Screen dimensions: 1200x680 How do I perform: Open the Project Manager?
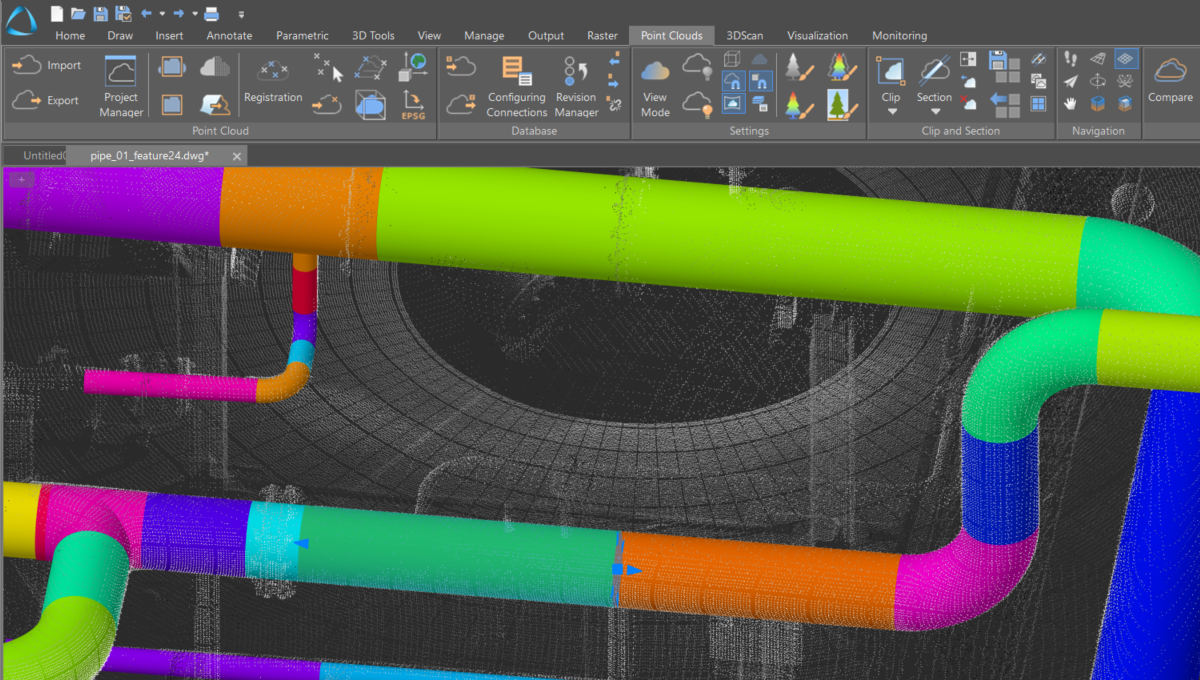120,84
